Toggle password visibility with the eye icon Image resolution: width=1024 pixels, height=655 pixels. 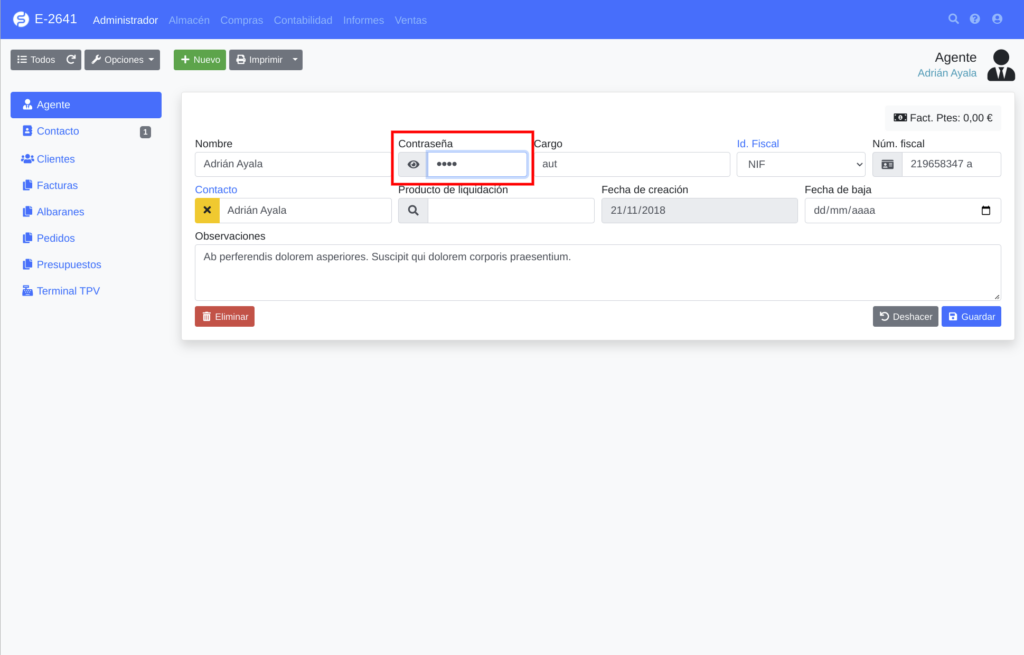413,164
